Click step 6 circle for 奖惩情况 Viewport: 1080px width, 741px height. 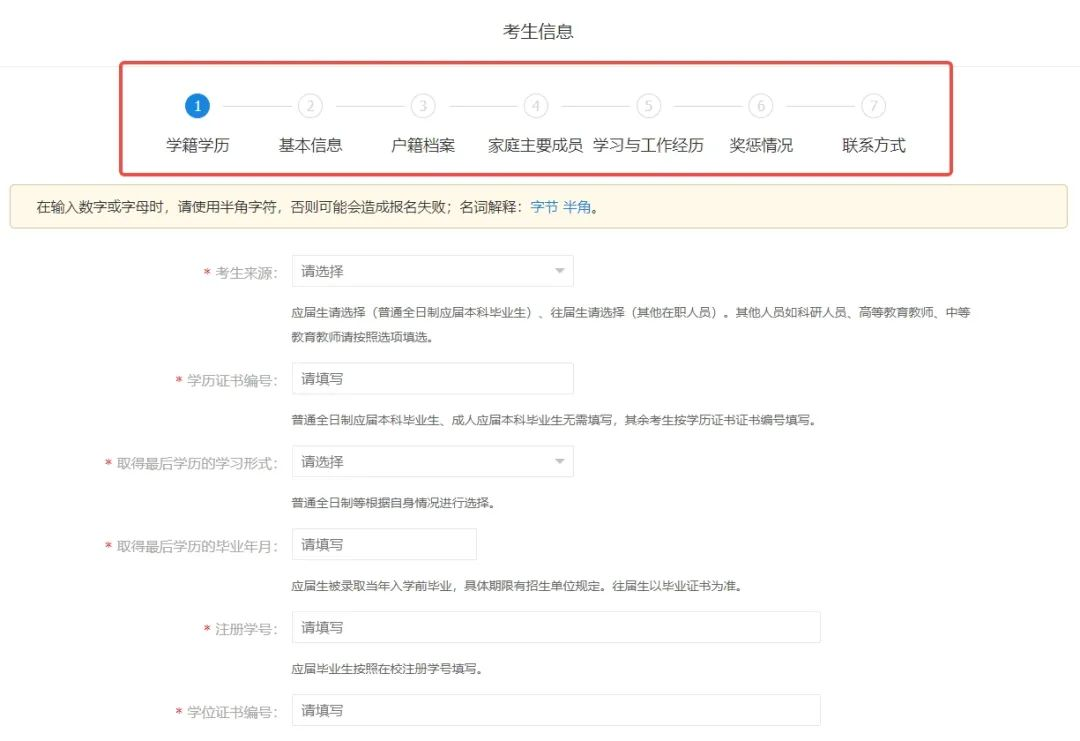pyautogui.click(x=761, y=106)
